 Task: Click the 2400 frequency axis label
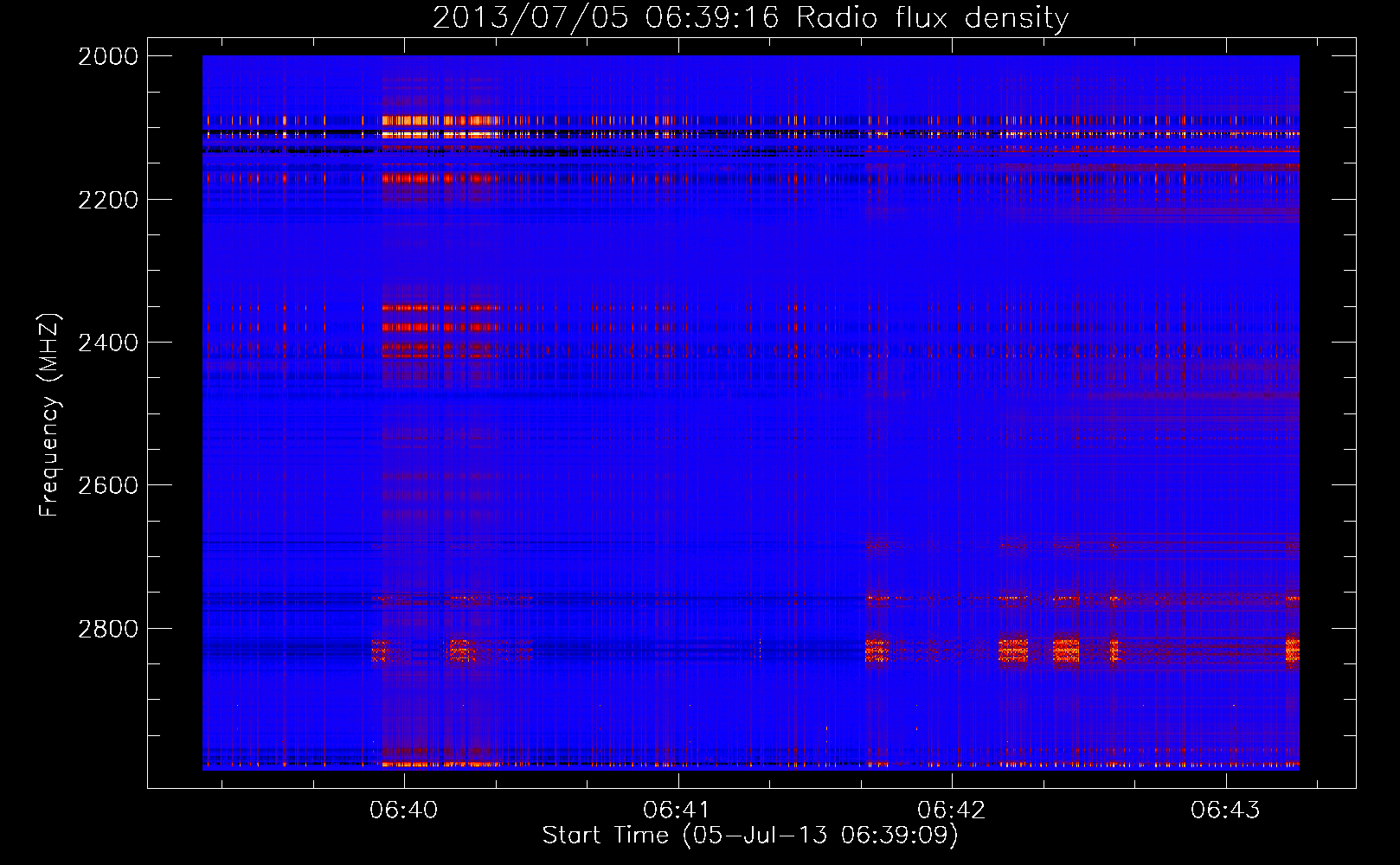coord(108,343)
